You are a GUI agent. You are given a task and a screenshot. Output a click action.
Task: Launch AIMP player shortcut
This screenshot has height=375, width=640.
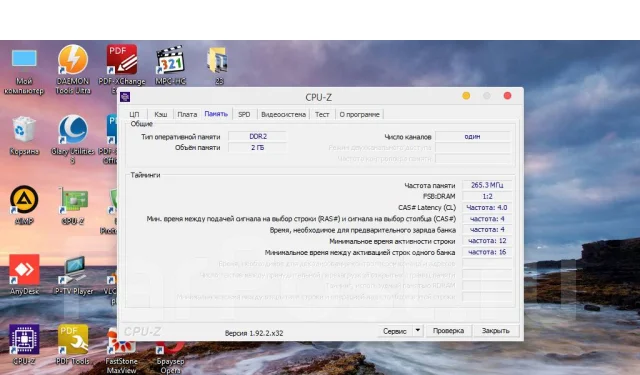pos(24,205)
